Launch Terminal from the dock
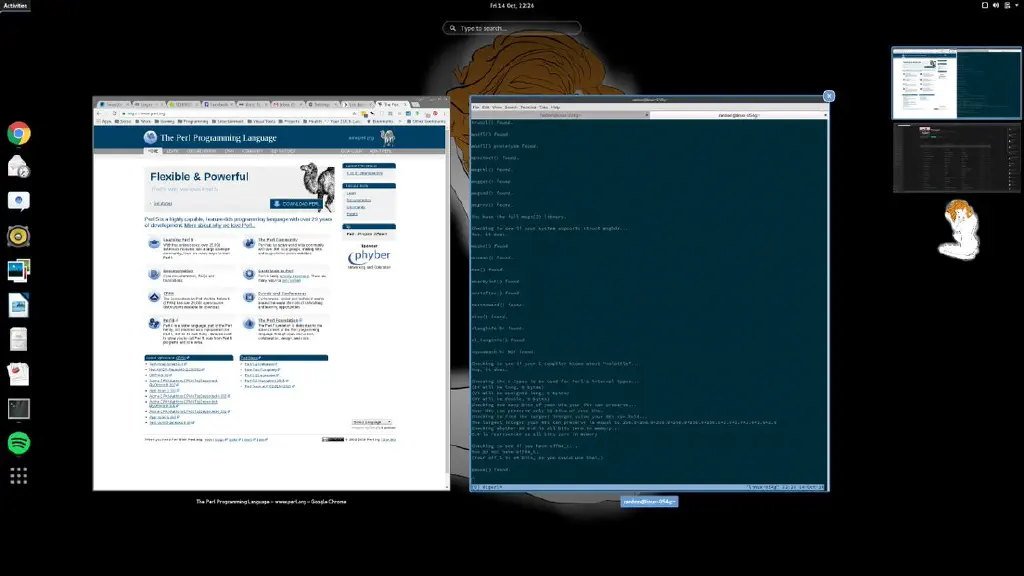This screenshot has height=576, width=1024. click(18, 409)
